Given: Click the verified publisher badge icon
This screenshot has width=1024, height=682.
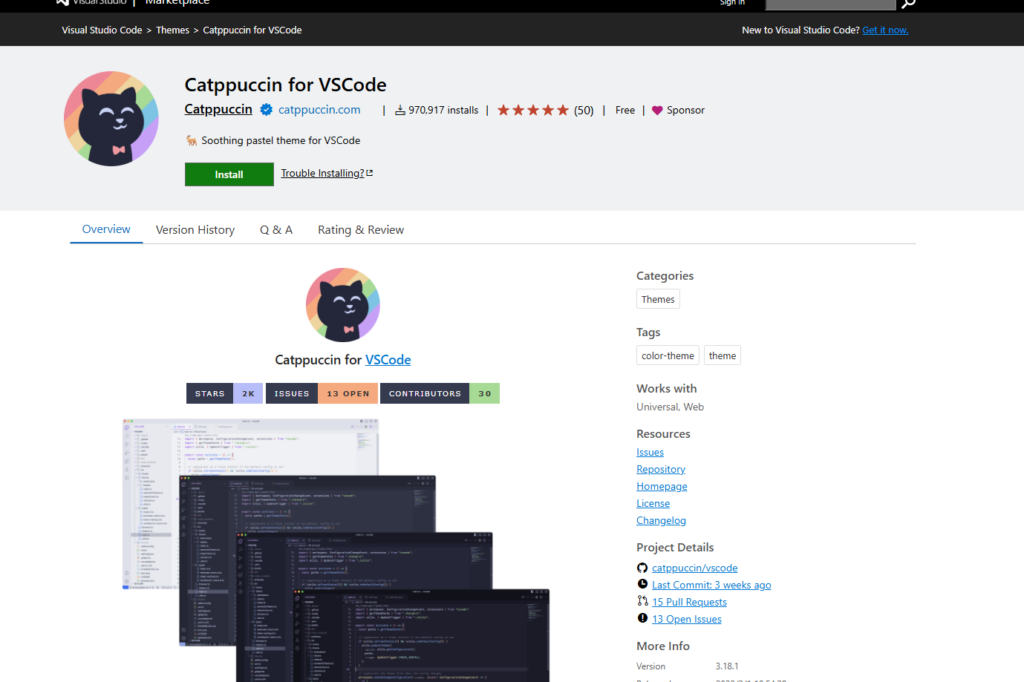Looking at the screenshot, I should point(266,110).
